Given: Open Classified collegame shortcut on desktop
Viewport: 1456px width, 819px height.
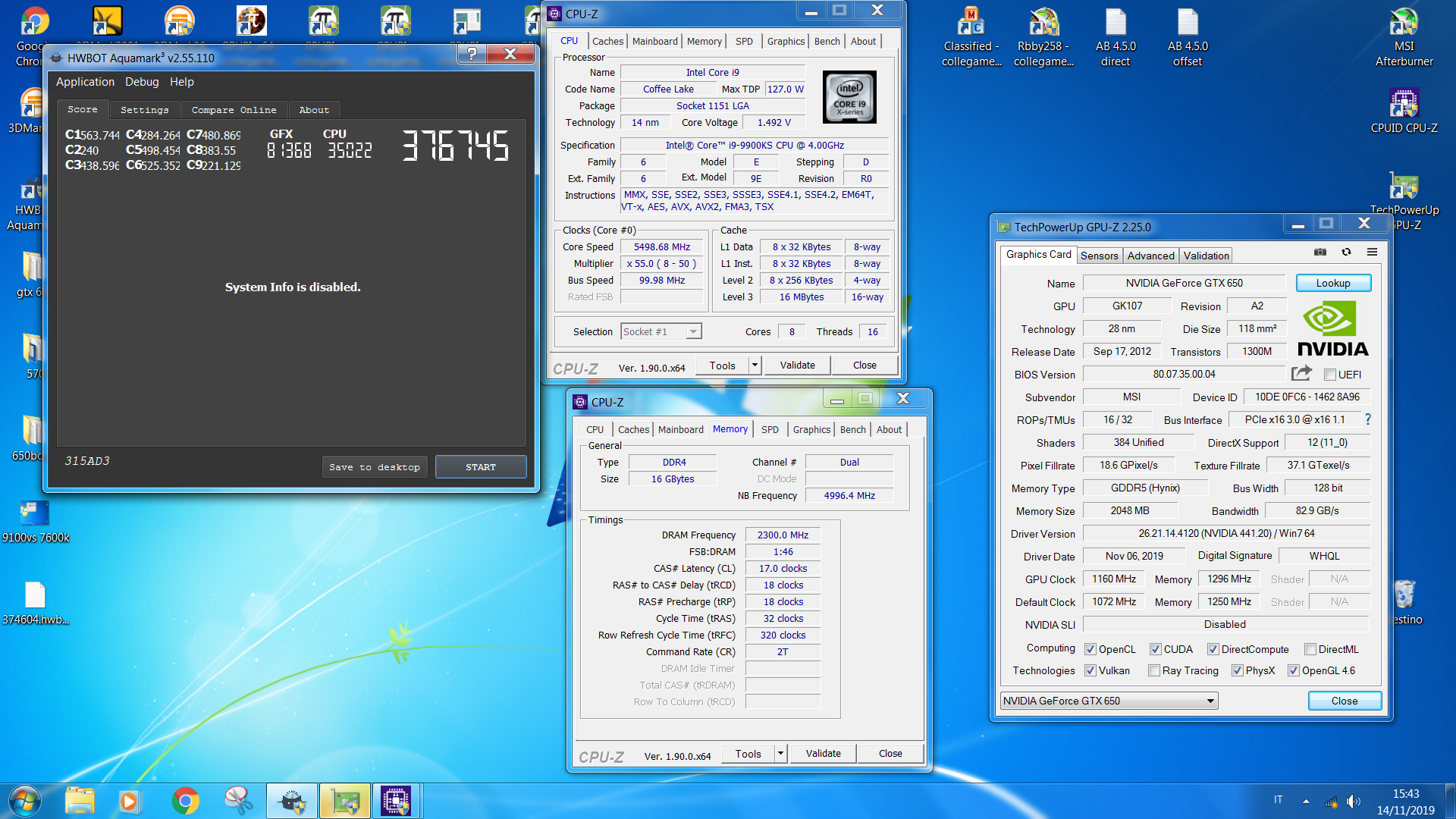Looking at the screenshot, I should [971, 36].
